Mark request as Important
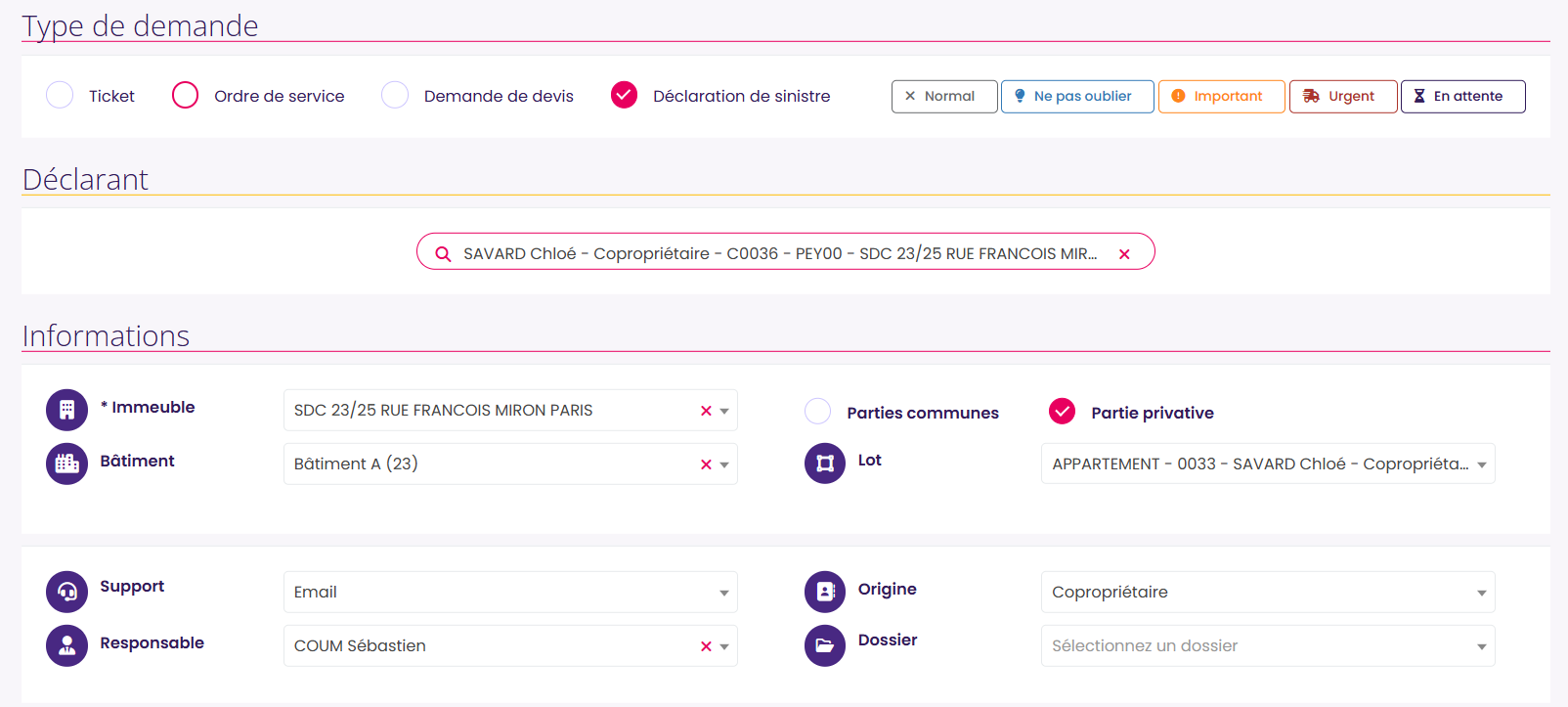1568x707 pixels. click(x=1222, y=97)
